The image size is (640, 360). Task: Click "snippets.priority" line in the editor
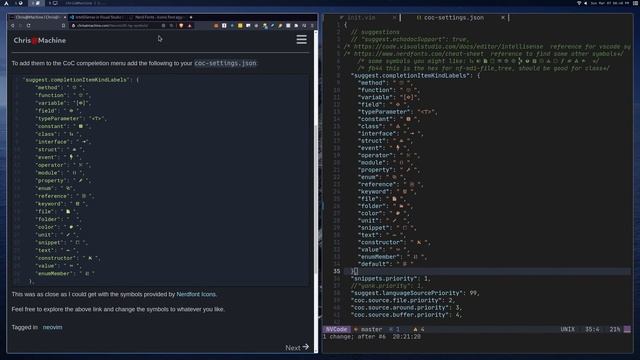tap(391, 278)
